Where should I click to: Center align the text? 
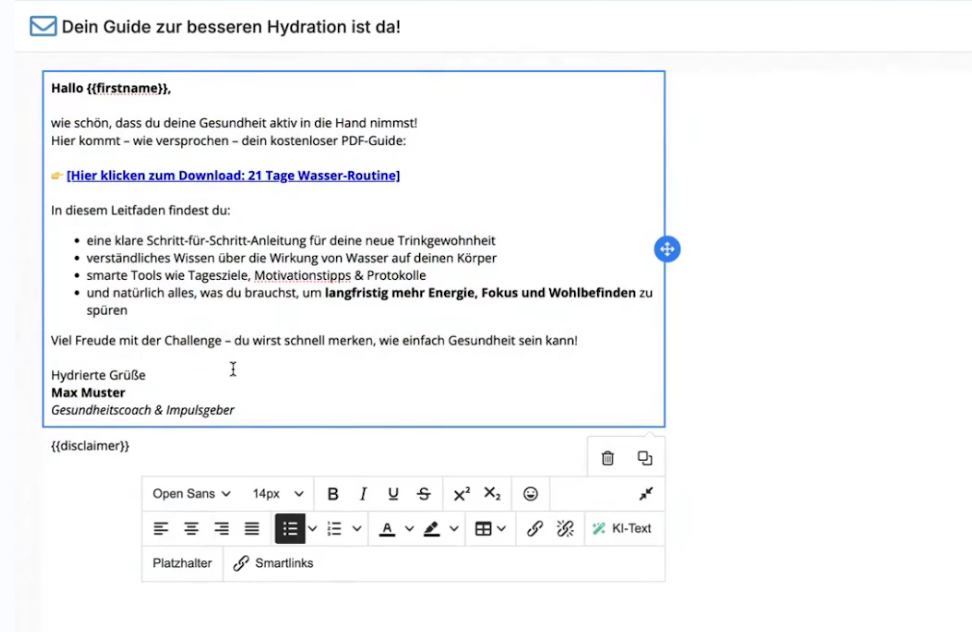(191, 529)
